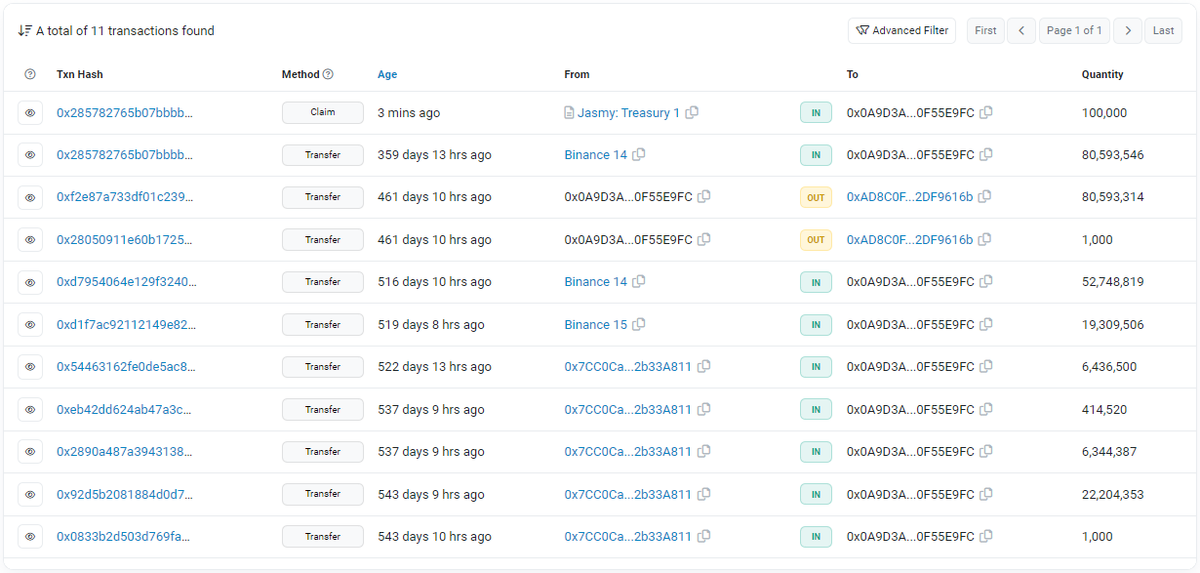This screenshot has width=1200, height=573.
Task: Click the next page chevron
Action: (x=1128, y=31)
